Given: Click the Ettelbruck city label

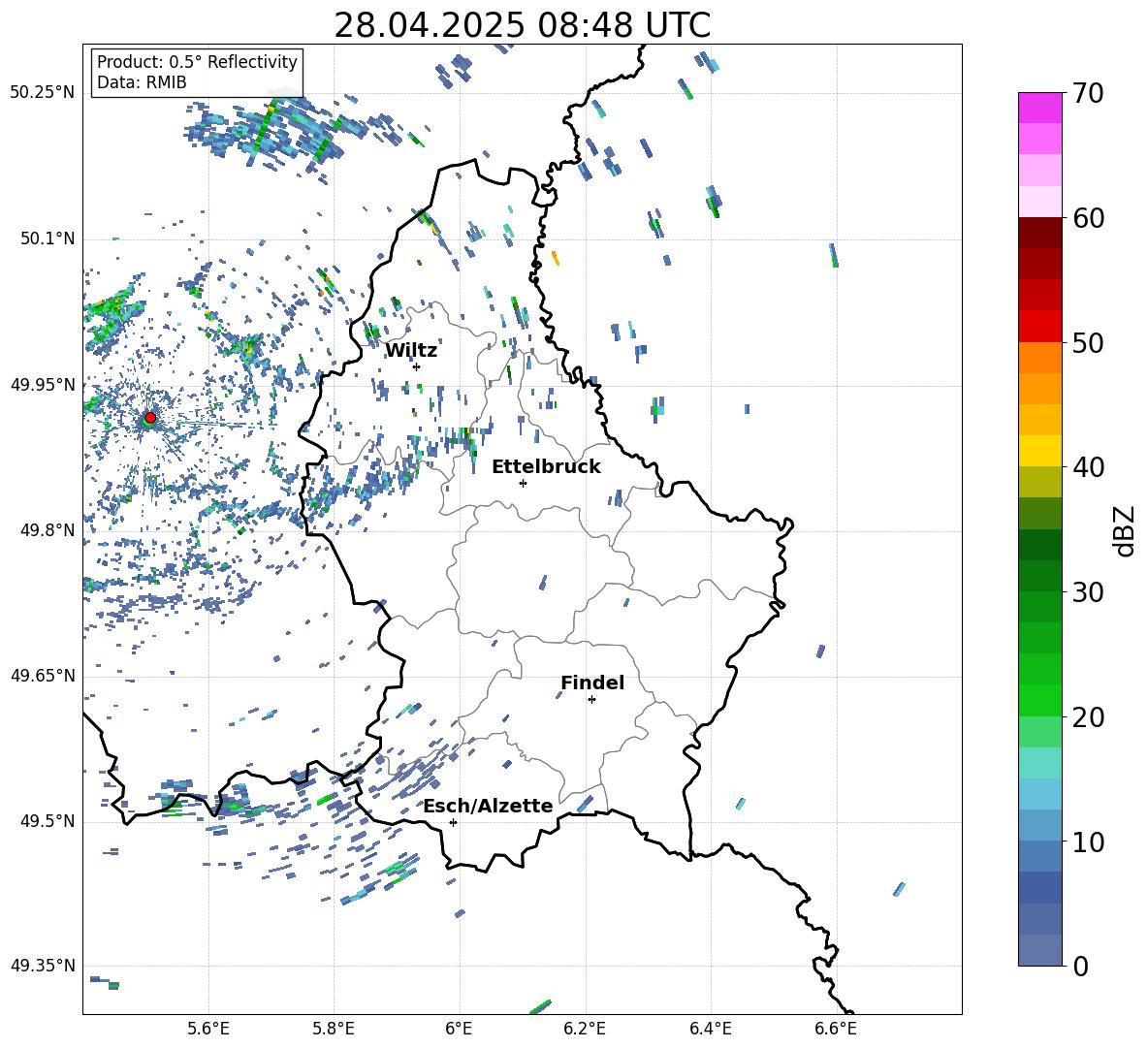Looking at the screenshot, I should coord(546,467).
